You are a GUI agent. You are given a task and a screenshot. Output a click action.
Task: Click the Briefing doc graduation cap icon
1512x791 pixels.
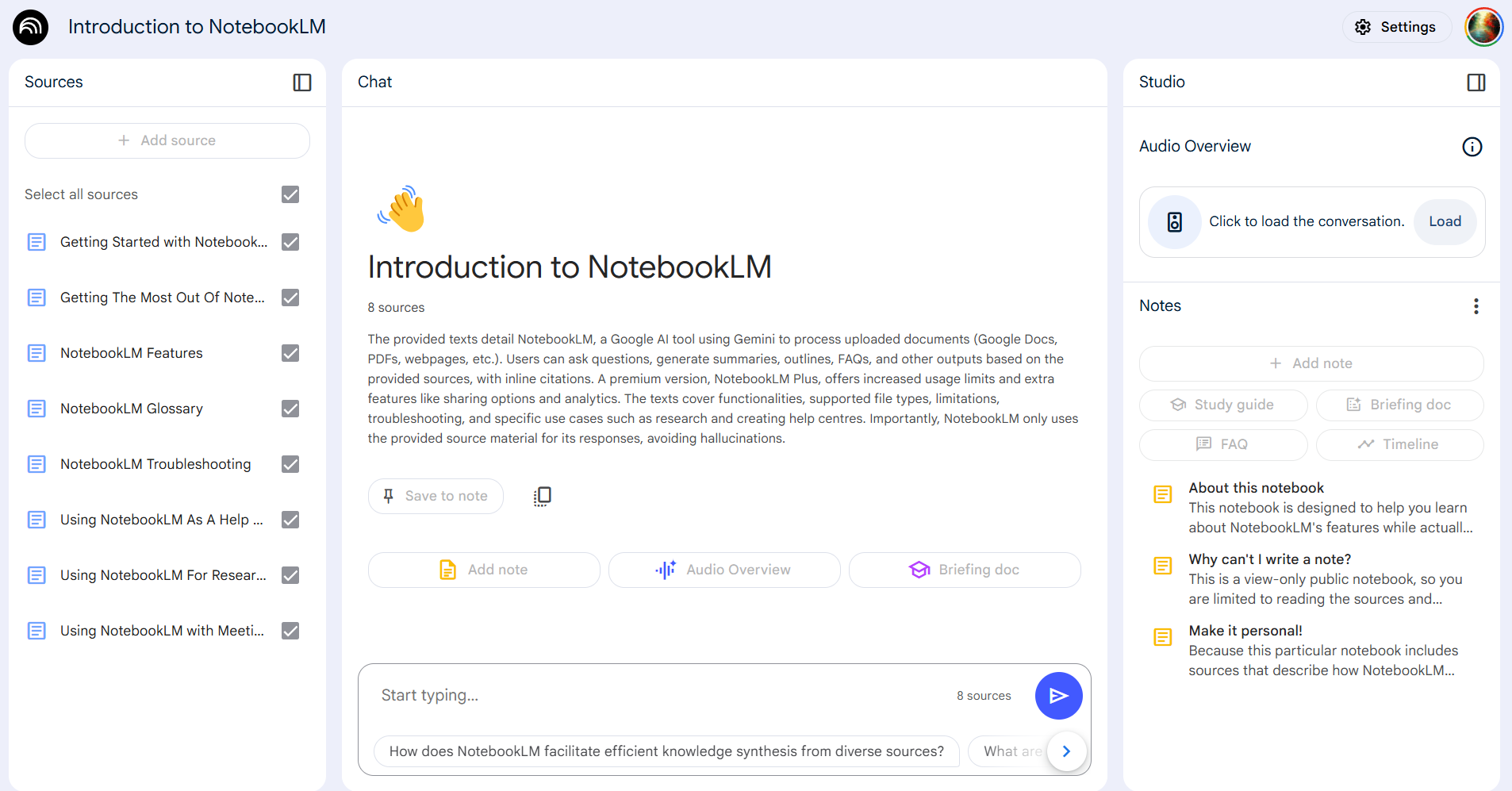click(919, 570)
